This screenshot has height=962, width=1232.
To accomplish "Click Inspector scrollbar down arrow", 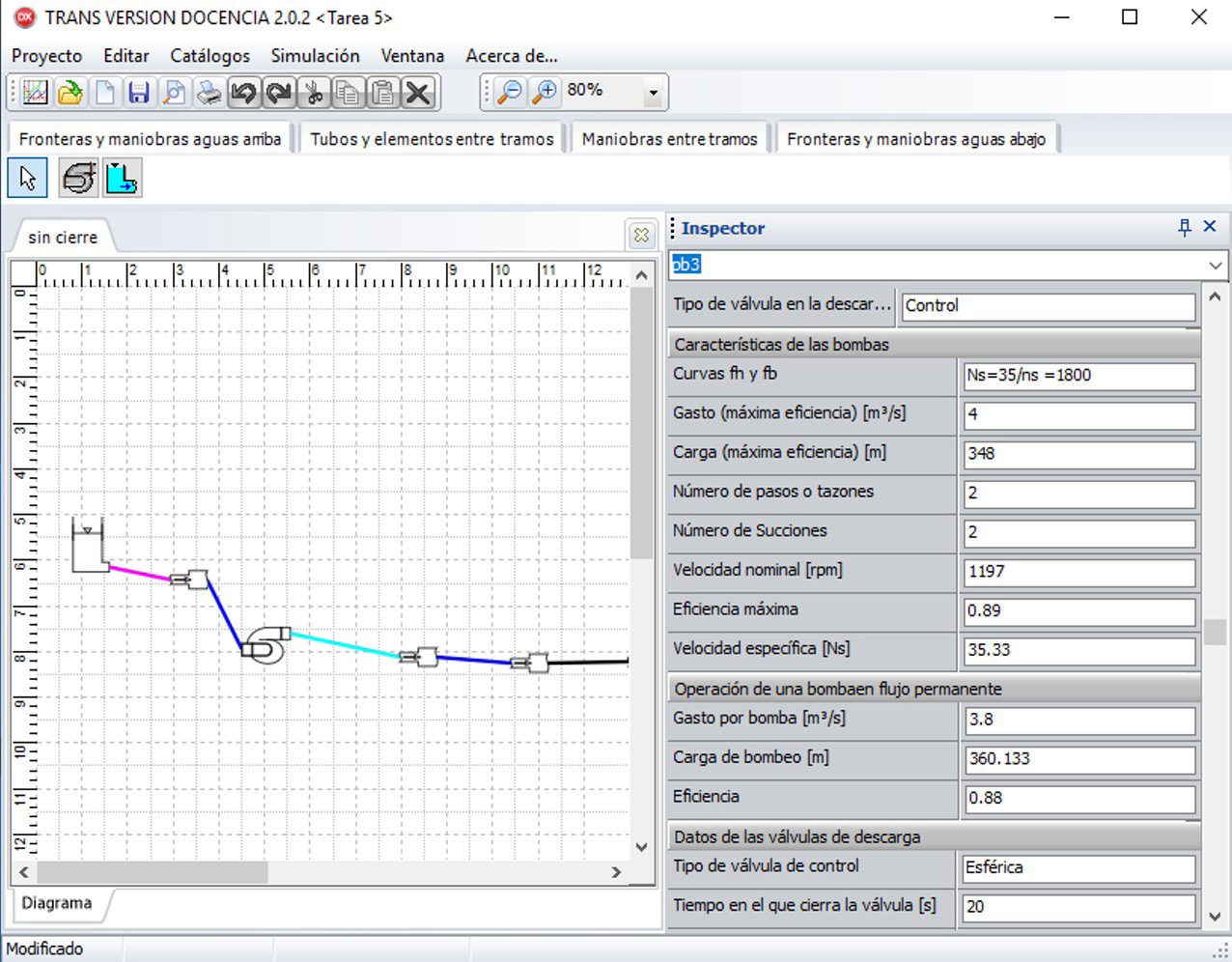I will [x=1215, y=917].
